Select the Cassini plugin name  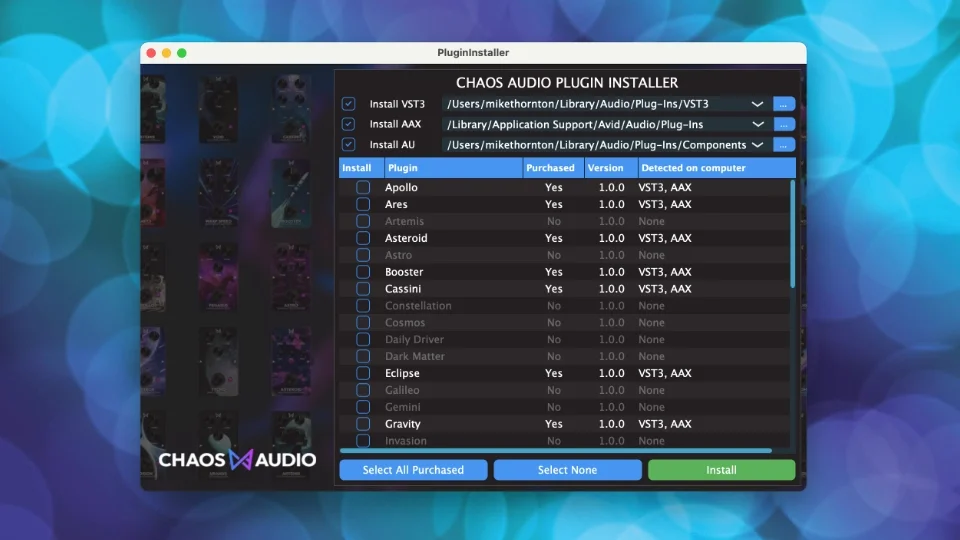point(403,288)
